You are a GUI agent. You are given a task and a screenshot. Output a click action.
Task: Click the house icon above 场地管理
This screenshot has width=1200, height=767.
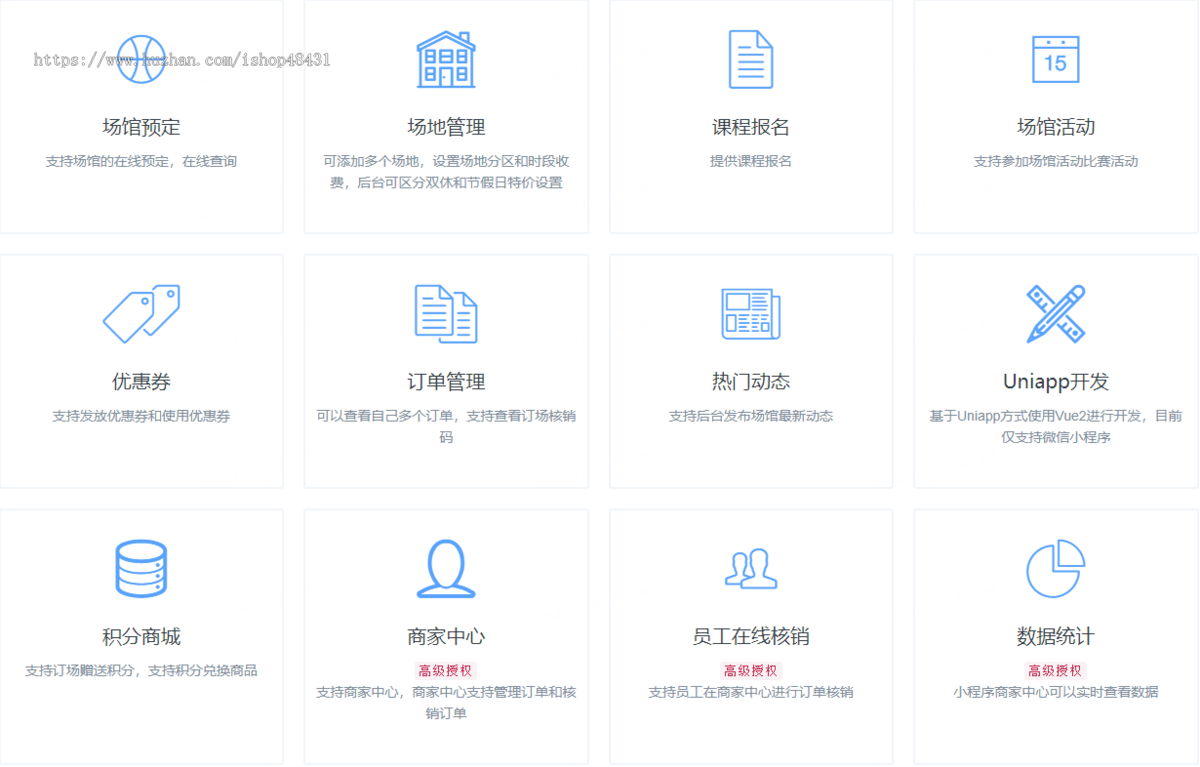tap(446, 59)
